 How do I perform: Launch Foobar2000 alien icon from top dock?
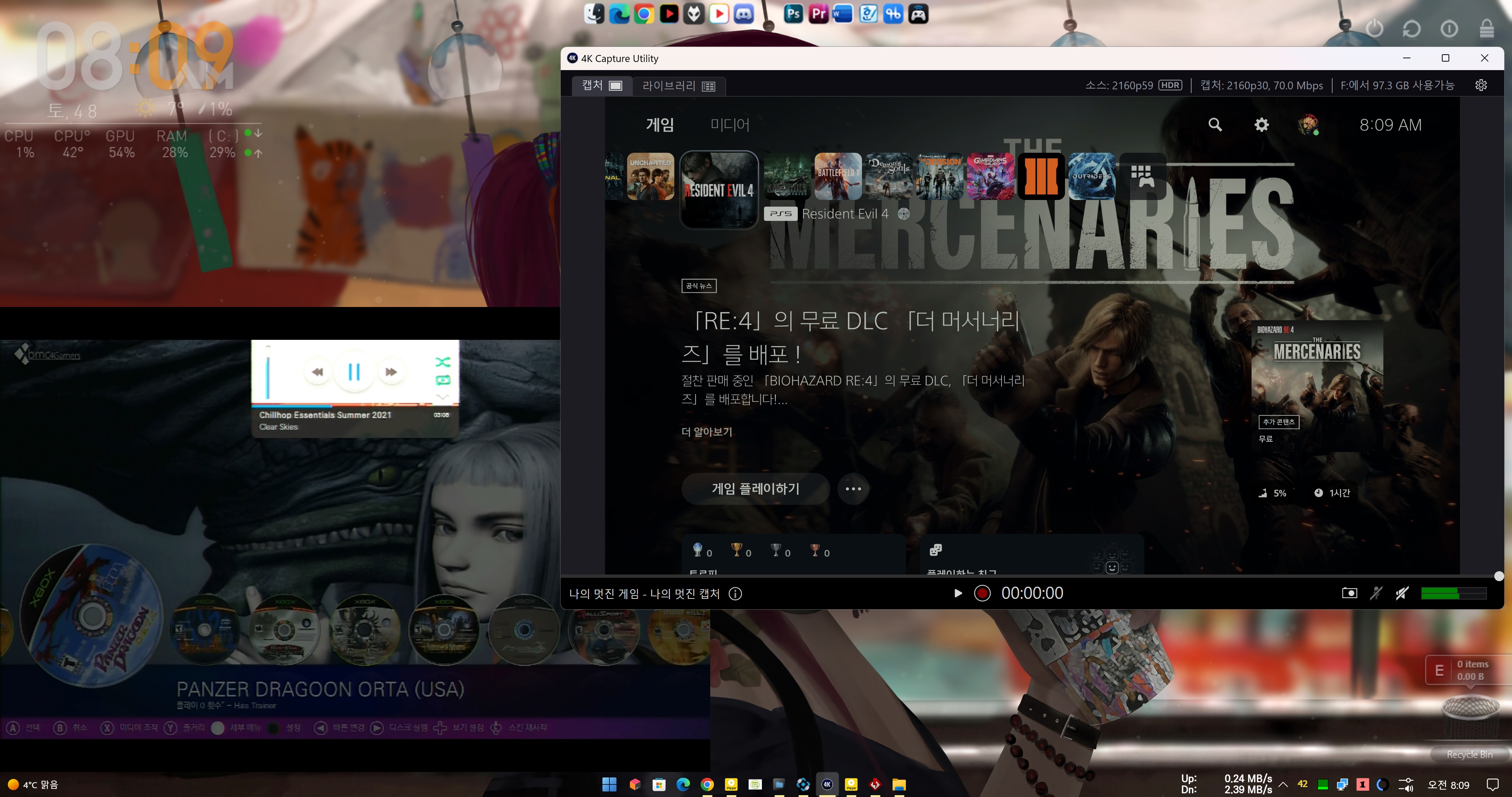tap(694, 14)
